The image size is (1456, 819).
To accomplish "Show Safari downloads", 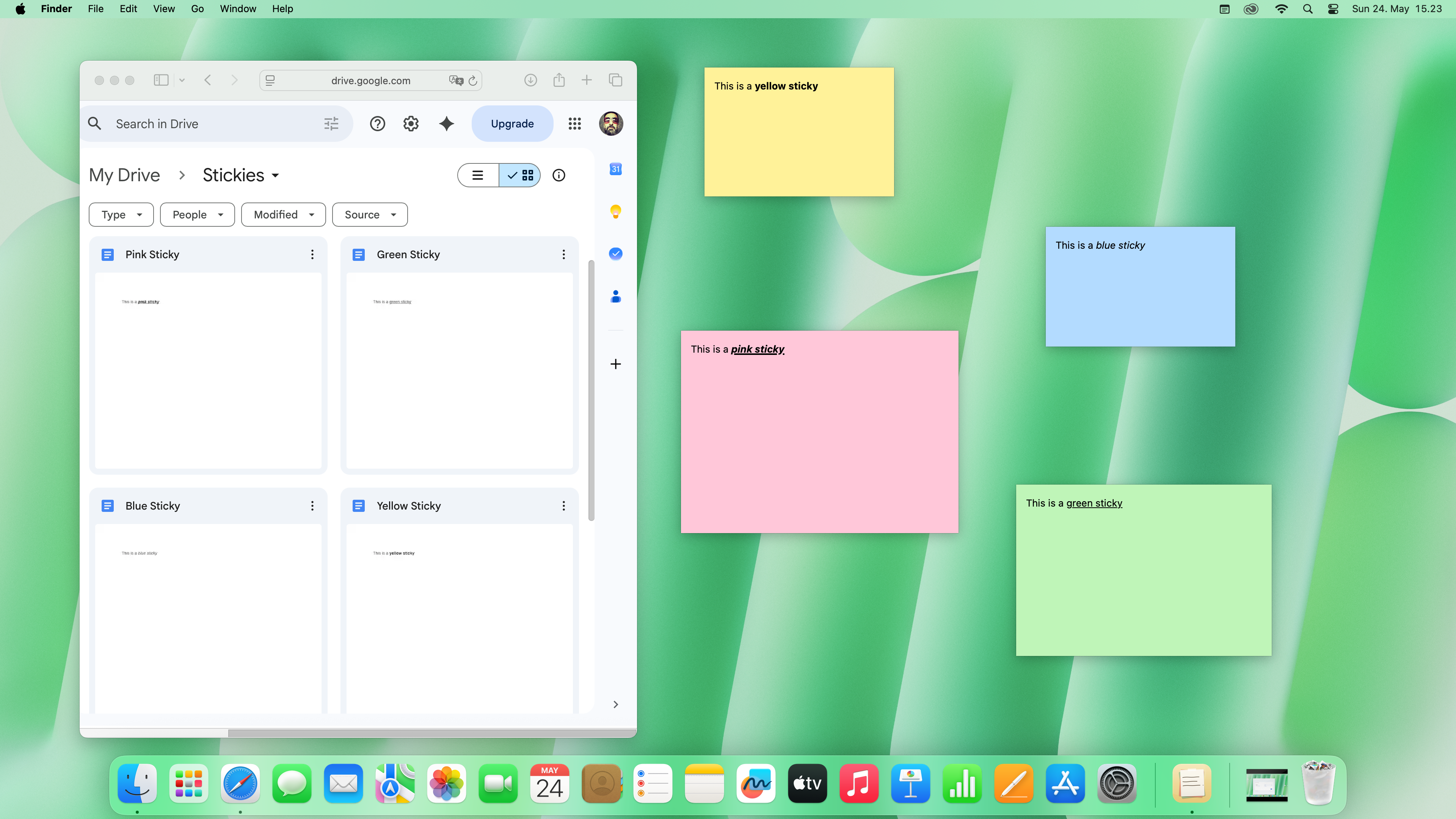I will 530,80.
